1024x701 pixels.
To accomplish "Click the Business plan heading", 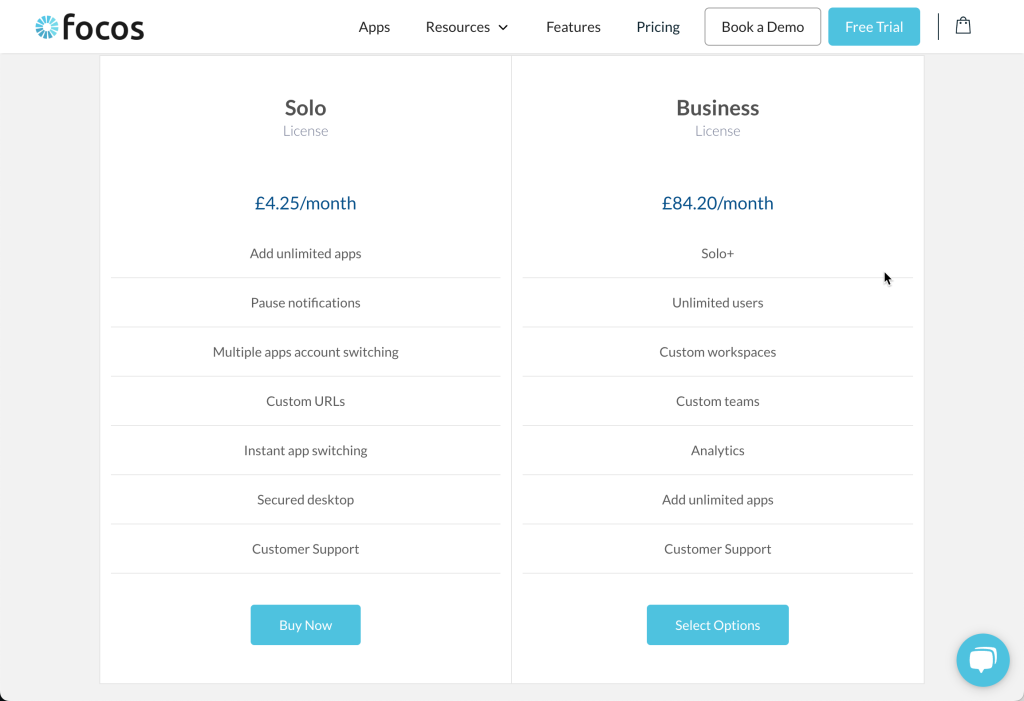I will coord(717,107).
